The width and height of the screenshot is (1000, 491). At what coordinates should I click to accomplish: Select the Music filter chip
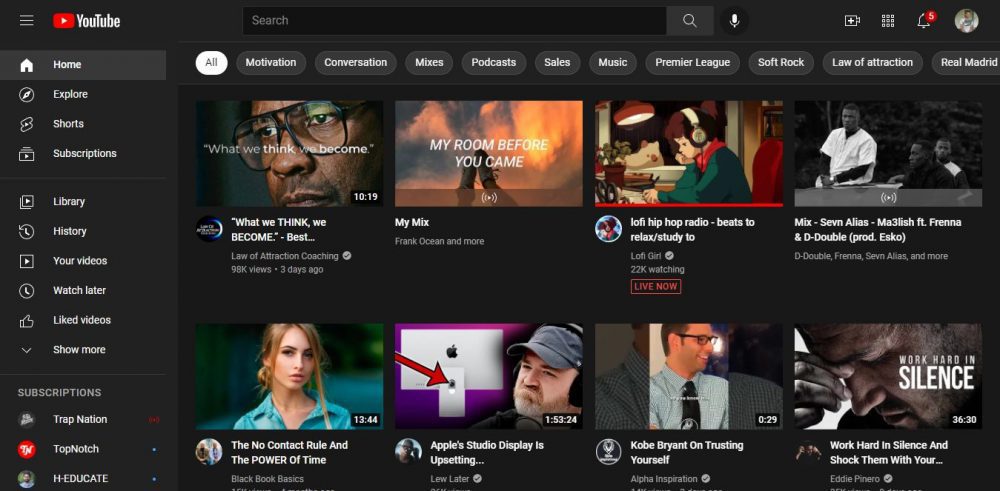tap(613, 62)
